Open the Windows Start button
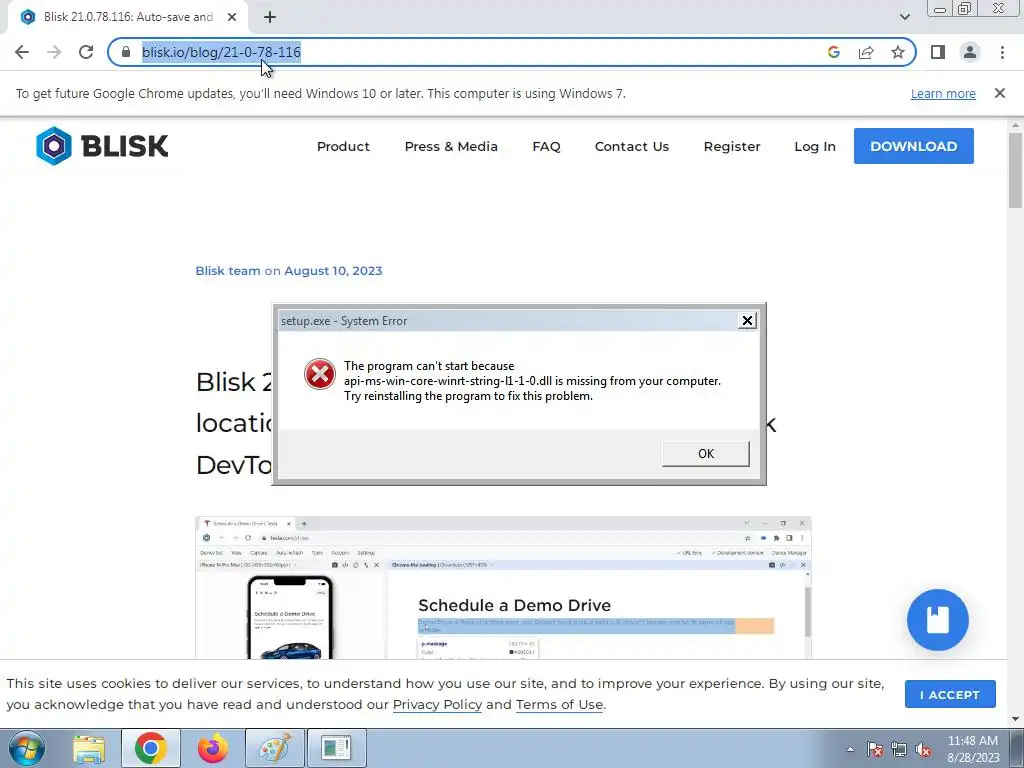Image resolution: width=1024 pixels, height=768 pixels. (x=27, y=748)
